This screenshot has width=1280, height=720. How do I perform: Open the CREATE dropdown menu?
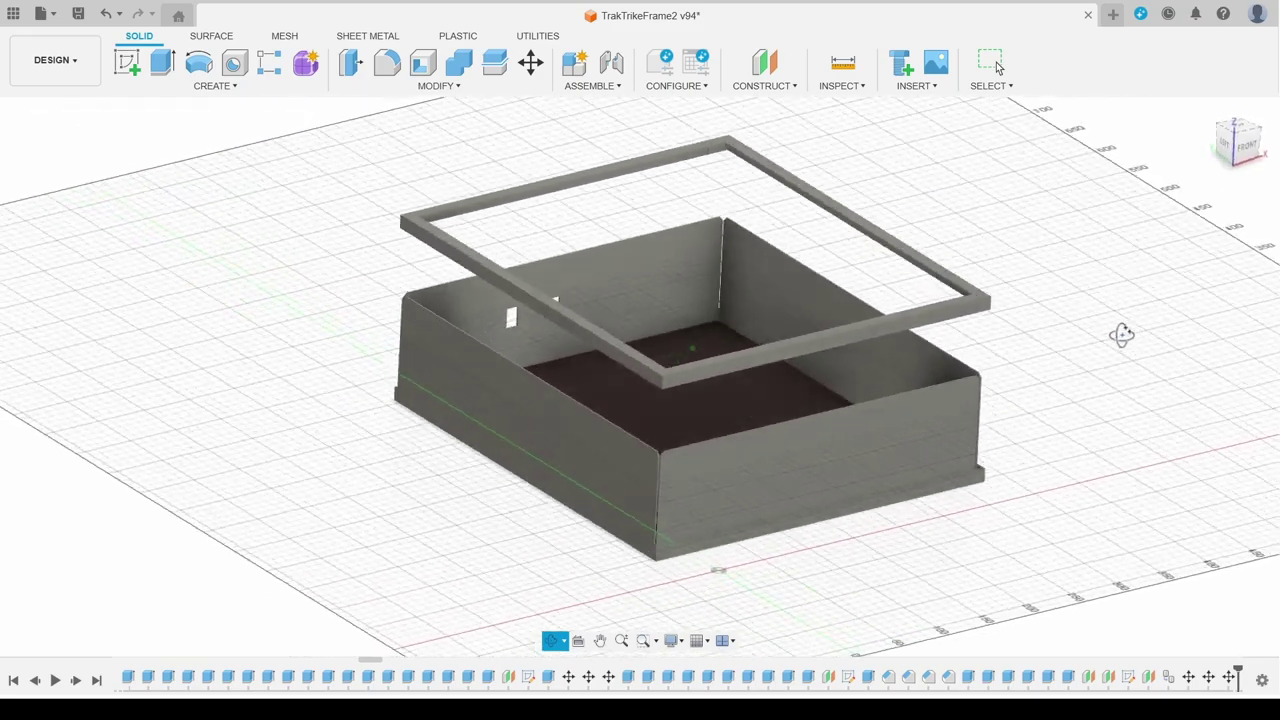pyautogui.click(x=215, y=86)
